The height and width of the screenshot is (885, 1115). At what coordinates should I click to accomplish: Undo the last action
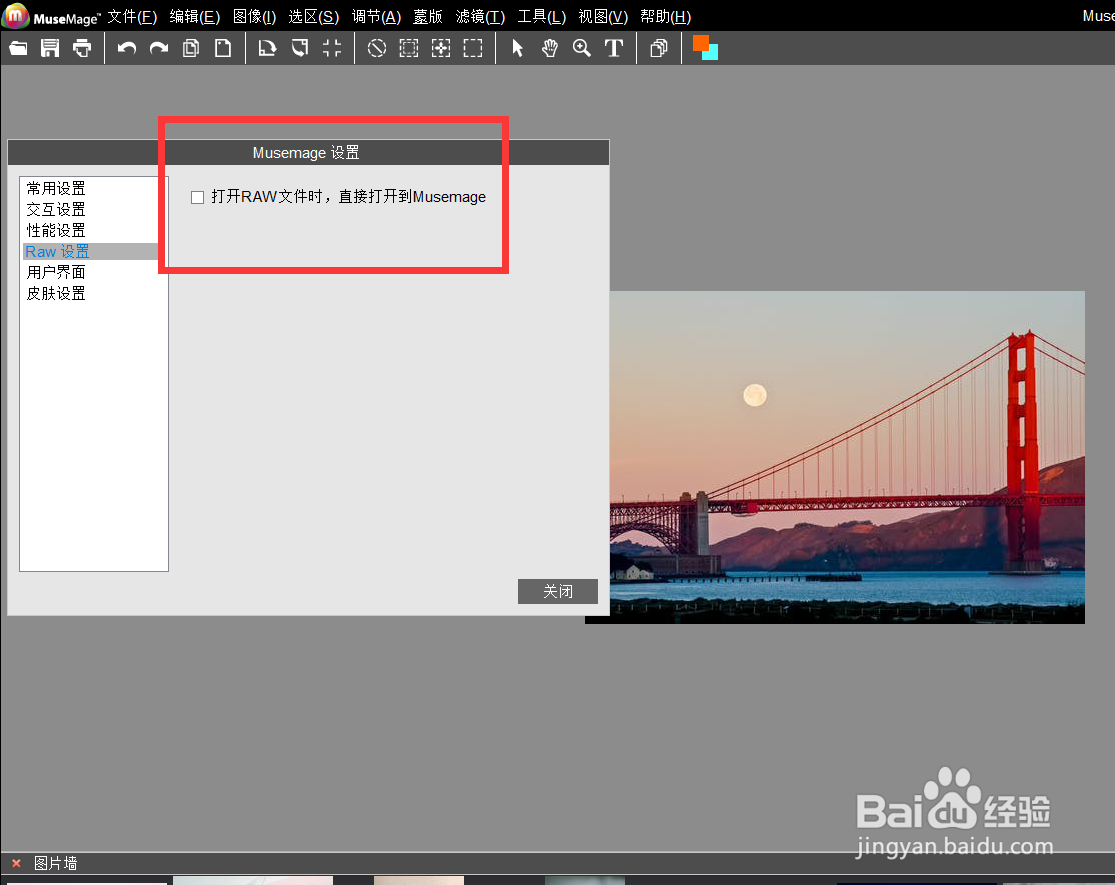pyautogui.click(x=127, y=48)
